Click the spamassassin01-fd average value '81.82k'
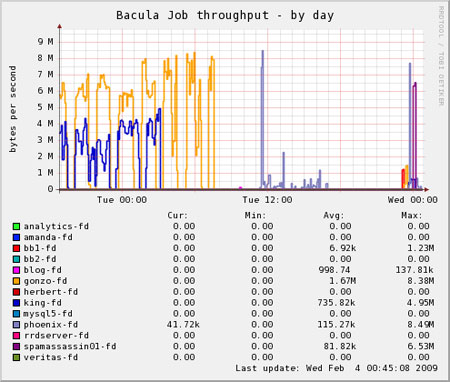The image size is (450, 382). click(x=340, y=346)
